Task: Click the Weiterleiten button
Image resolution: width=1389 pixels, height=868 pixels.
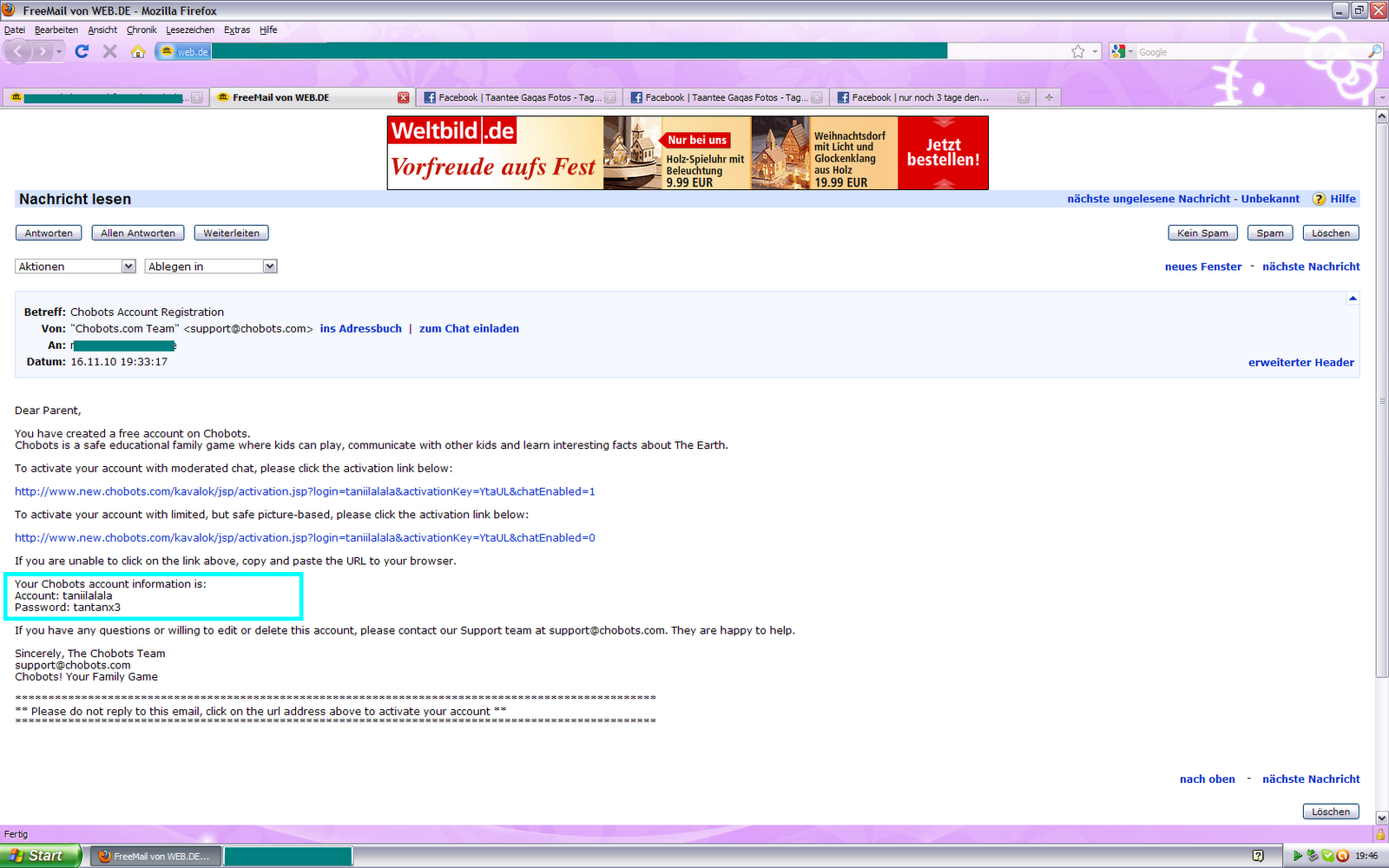Action: click(x=232, y=233)
